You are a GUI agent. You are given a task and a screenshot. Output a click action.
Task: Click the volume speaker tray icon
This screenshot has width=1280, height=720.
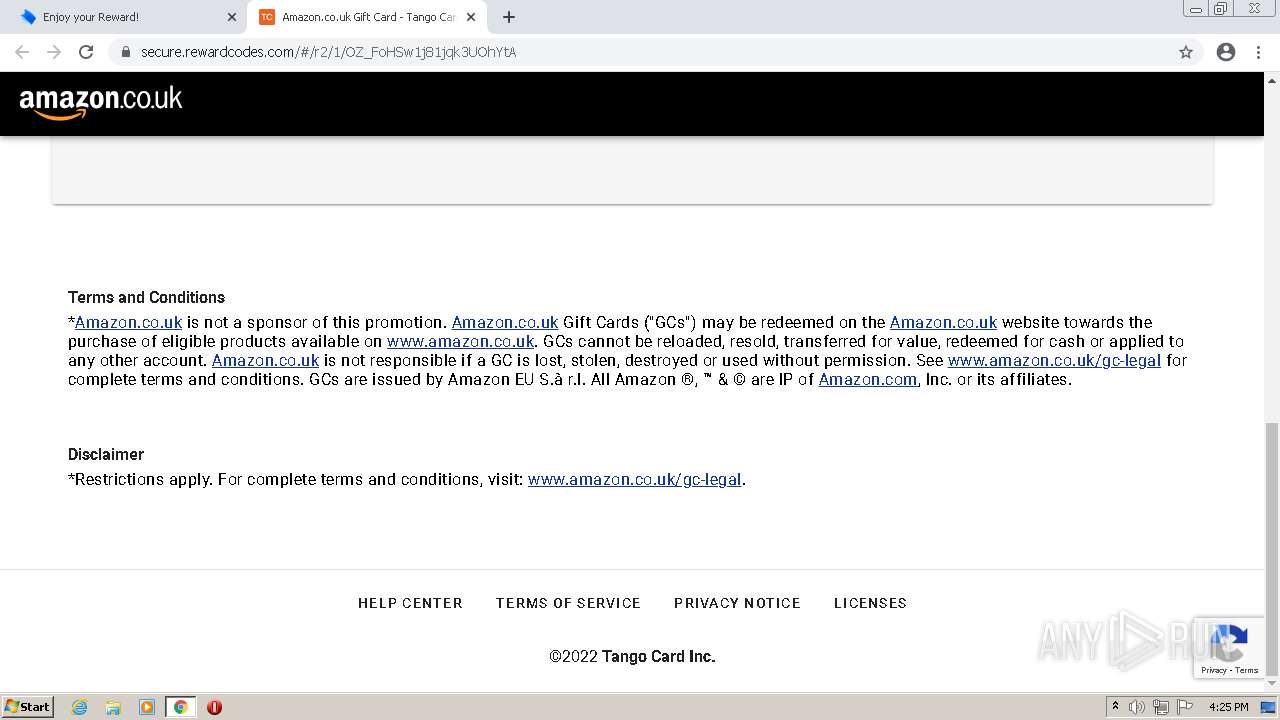(x=1136, y=707)
